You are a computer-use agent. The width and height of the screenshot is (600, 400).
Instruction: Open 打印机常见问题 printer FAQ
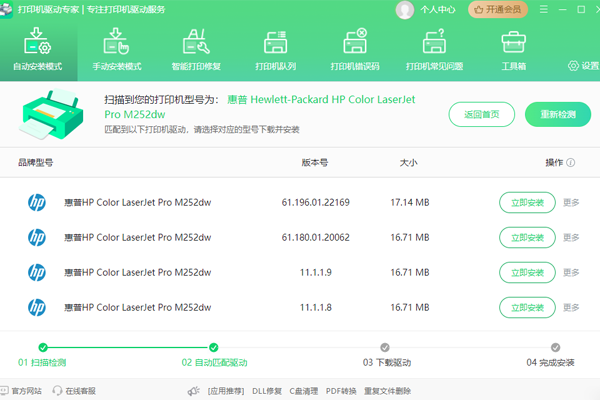tap(434, 50)
